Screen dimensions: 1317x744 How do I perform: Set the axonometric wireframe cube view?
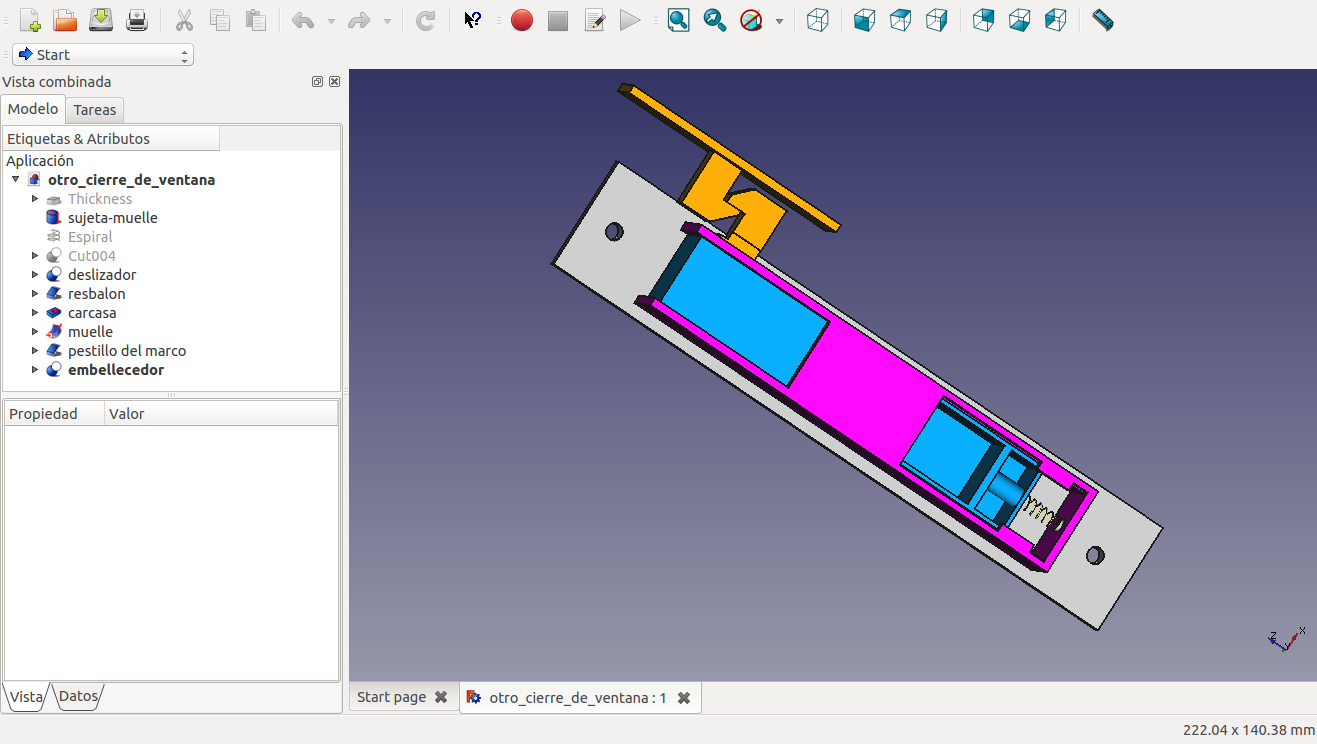817,20
